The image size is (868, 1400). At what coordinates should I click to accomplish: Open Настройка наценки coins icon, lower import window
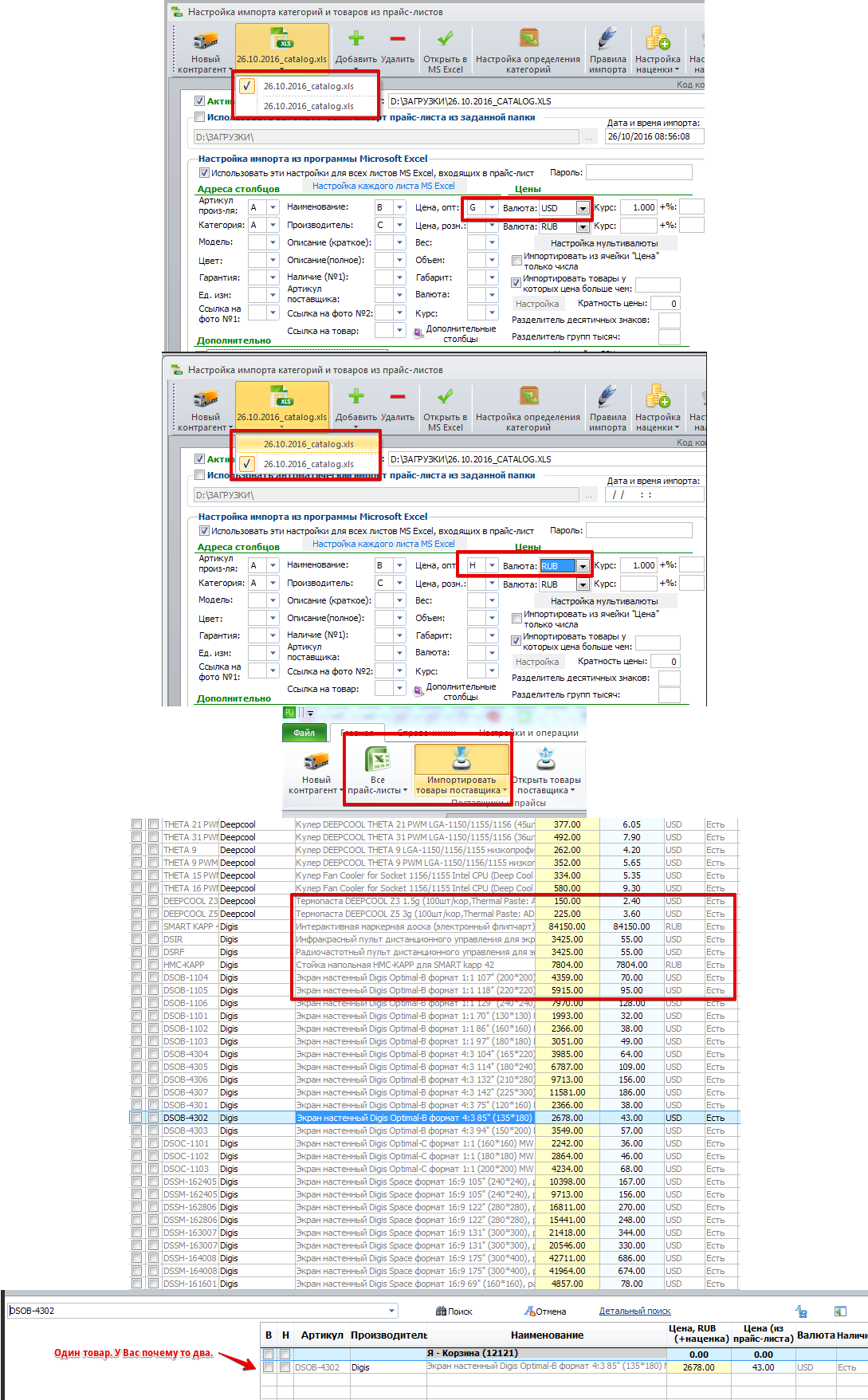(658, 395)
